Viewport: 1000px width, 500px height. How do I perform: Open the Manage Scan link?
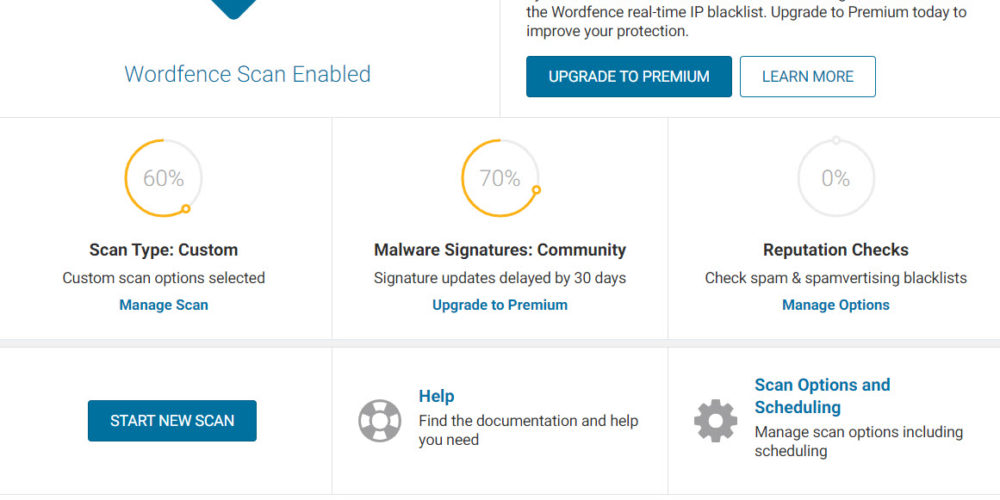[164, 305]
